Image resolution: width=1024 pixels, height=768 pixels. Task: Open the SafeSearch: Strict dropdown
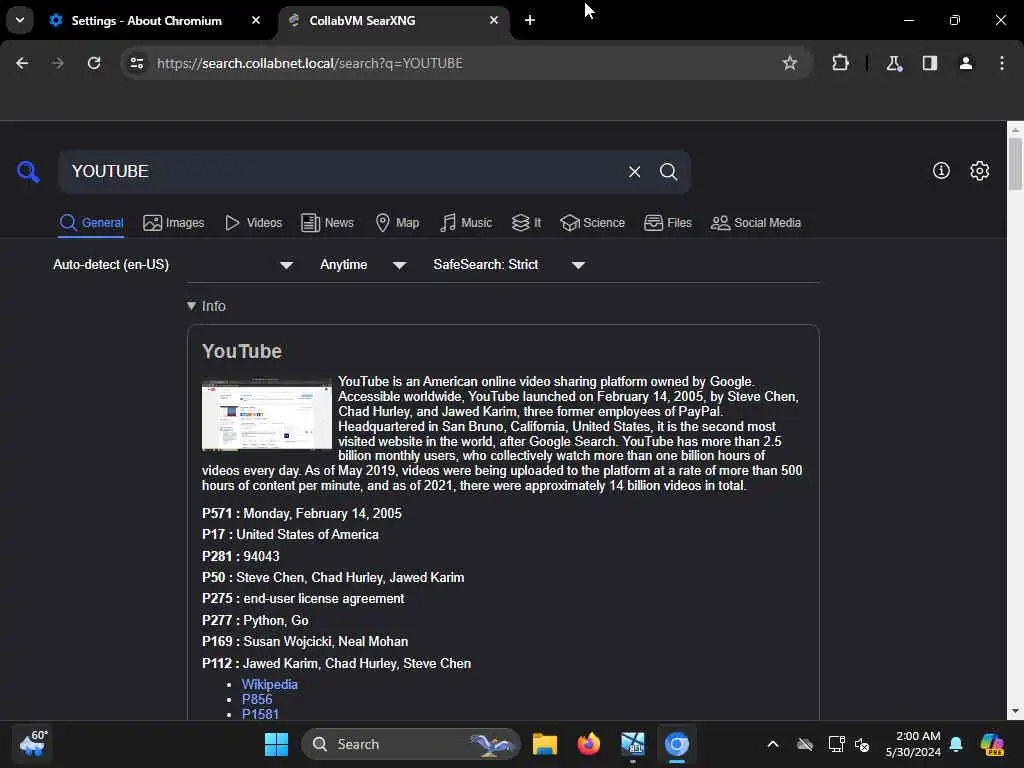click(x=509, y=264)
